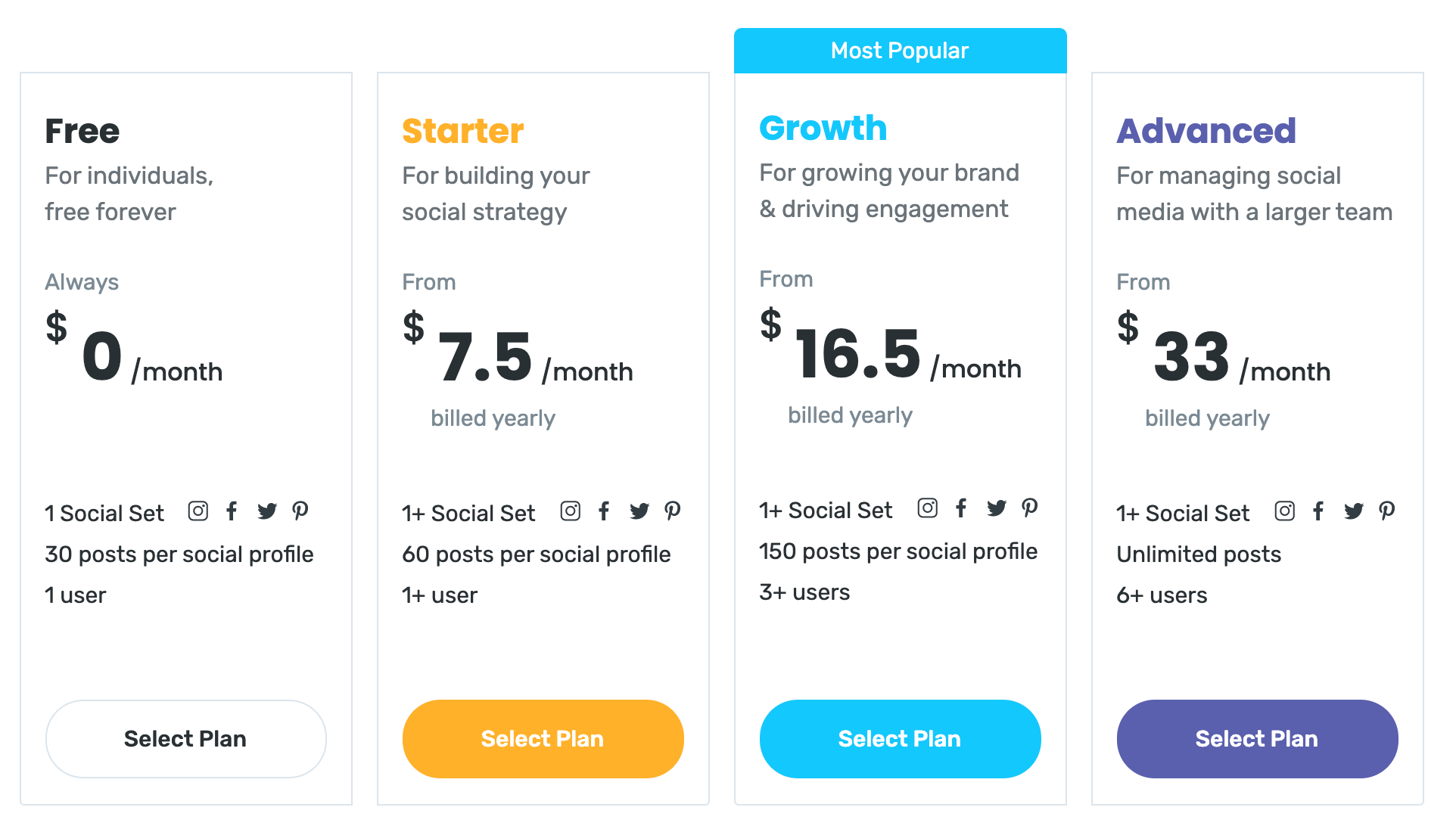Select Plan for the Growth tier
The image size is (1456, 826).
[x=899, y=739]
